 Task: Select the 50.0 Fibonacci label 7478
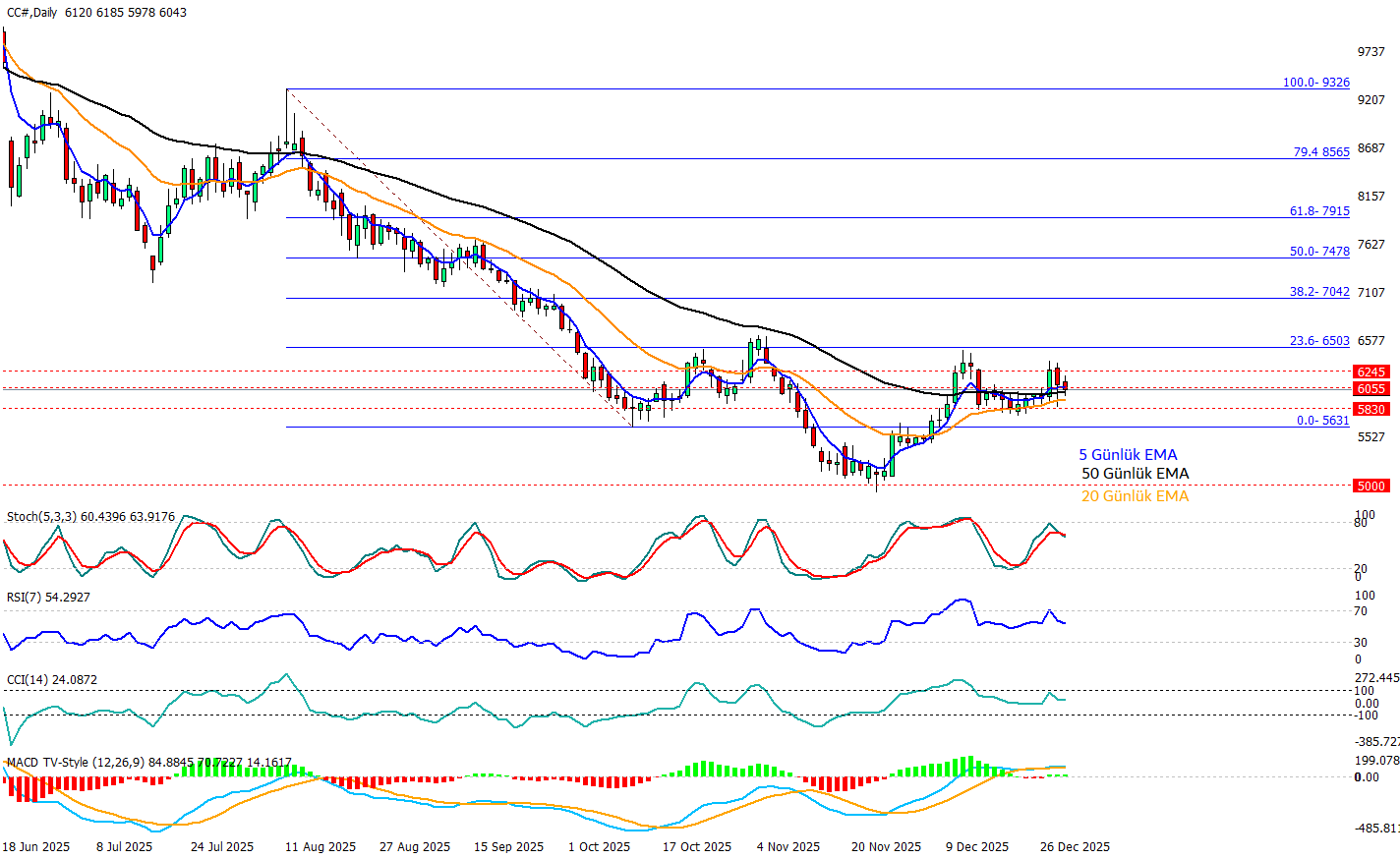tap(1319, 252)
